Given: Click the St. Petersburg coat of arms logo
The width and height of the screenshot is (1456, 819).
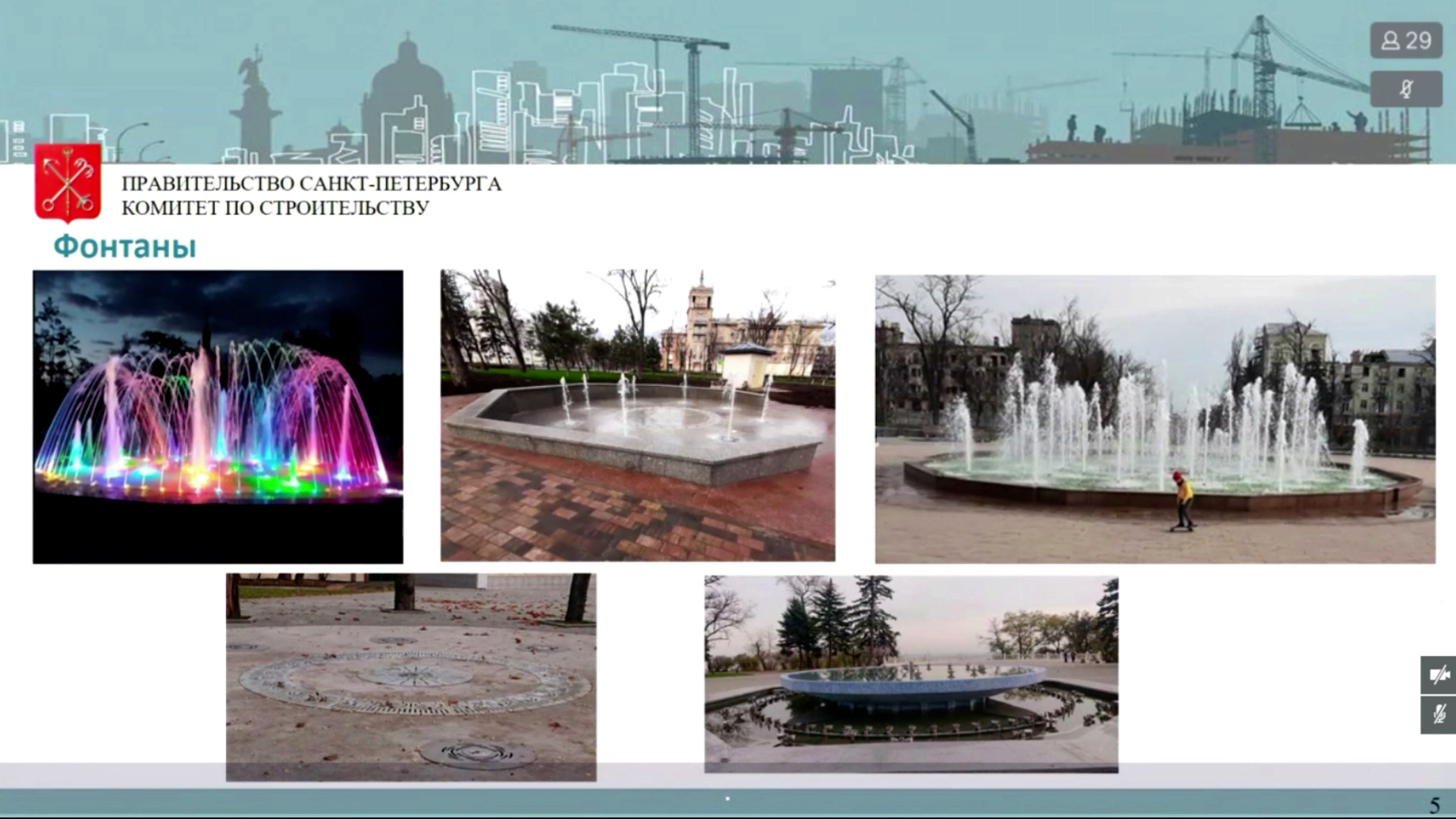Looking at the screenshot, I should tap(67, 182).
